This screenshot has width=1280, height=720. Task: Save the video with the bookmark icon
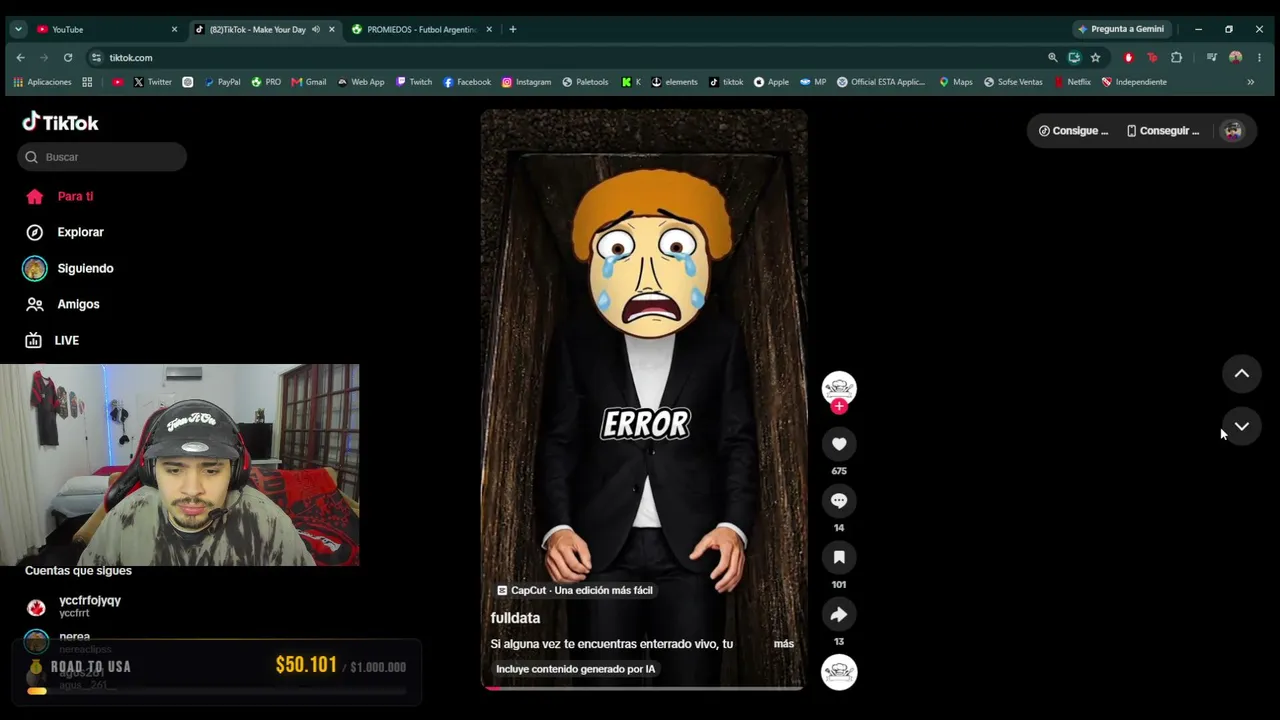[x=839, y=557]
